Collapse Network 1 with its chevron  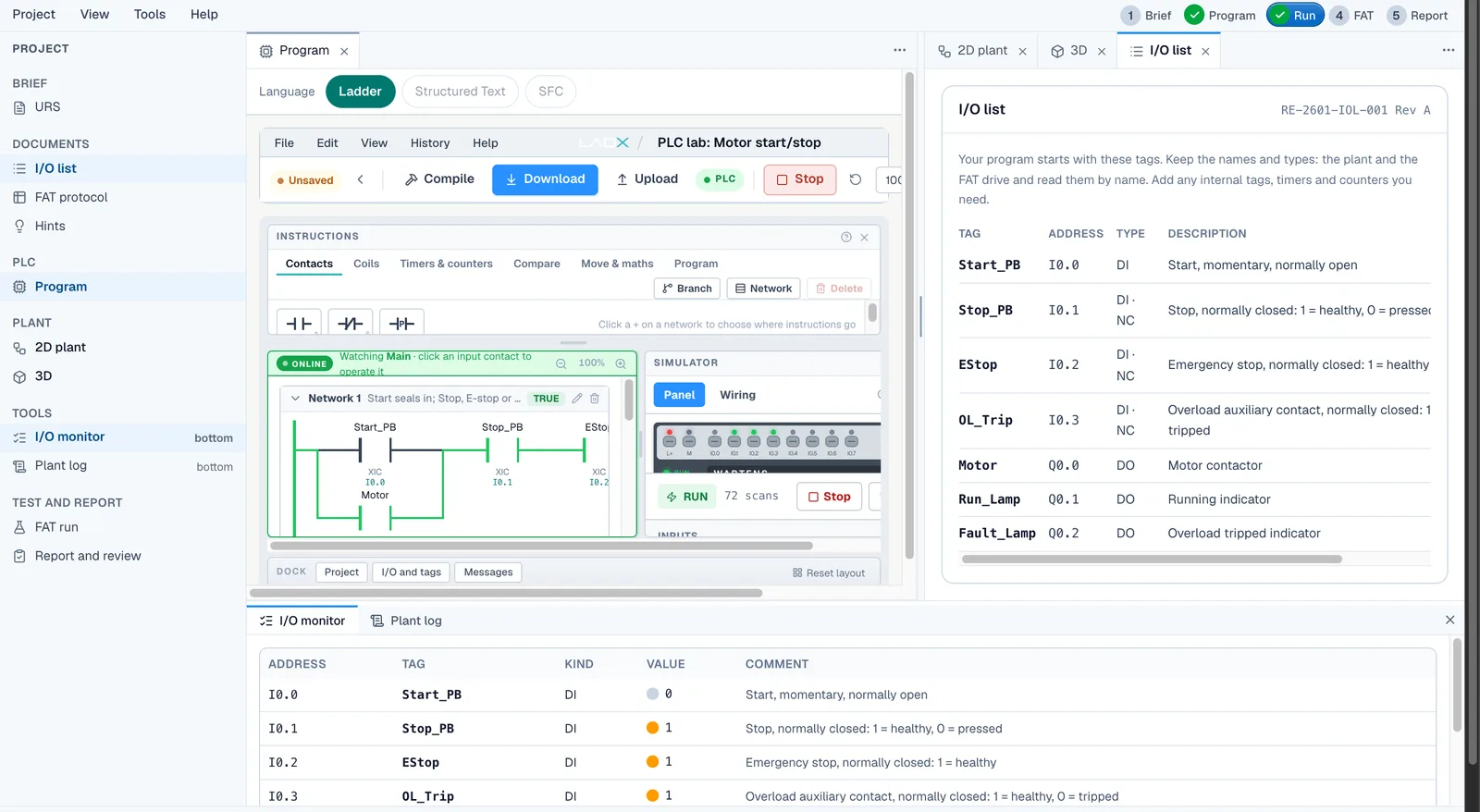pos(295,399)
